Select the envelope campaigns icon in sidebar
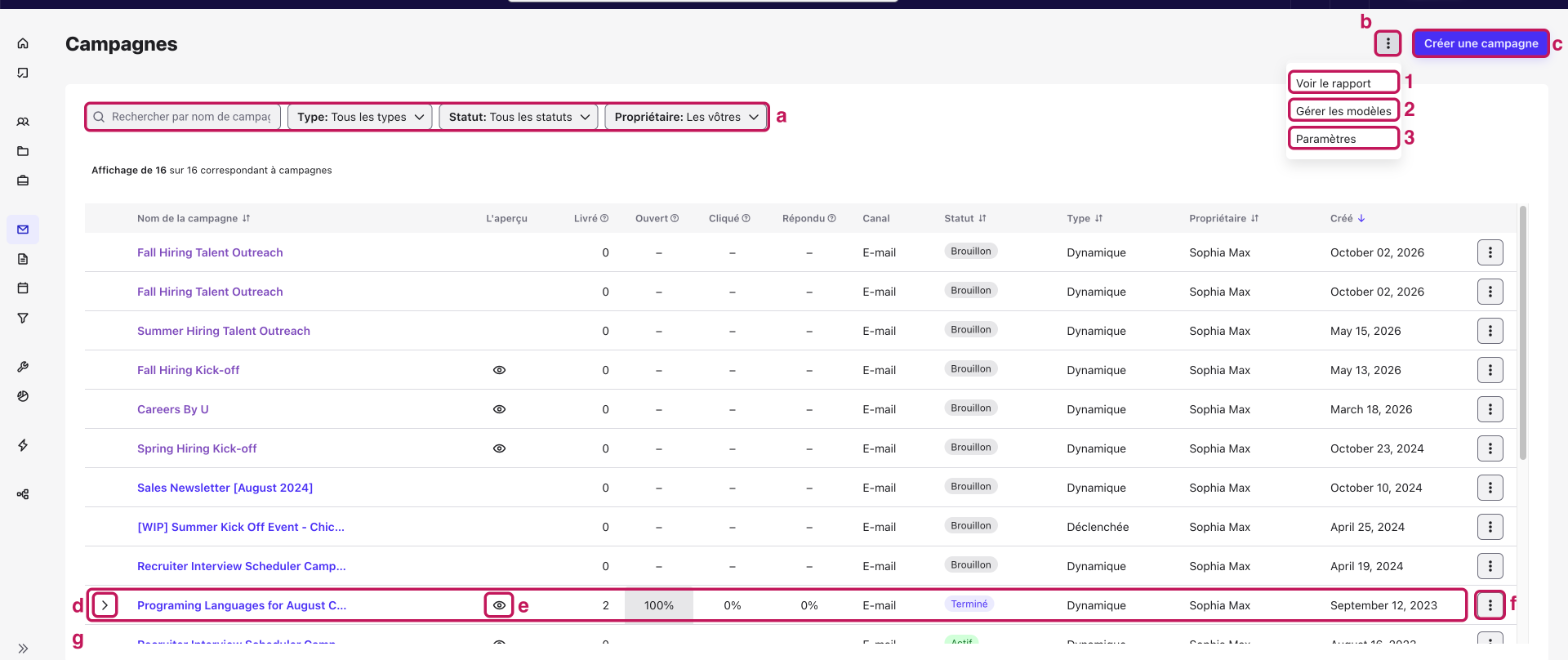 tap(23, 230)
